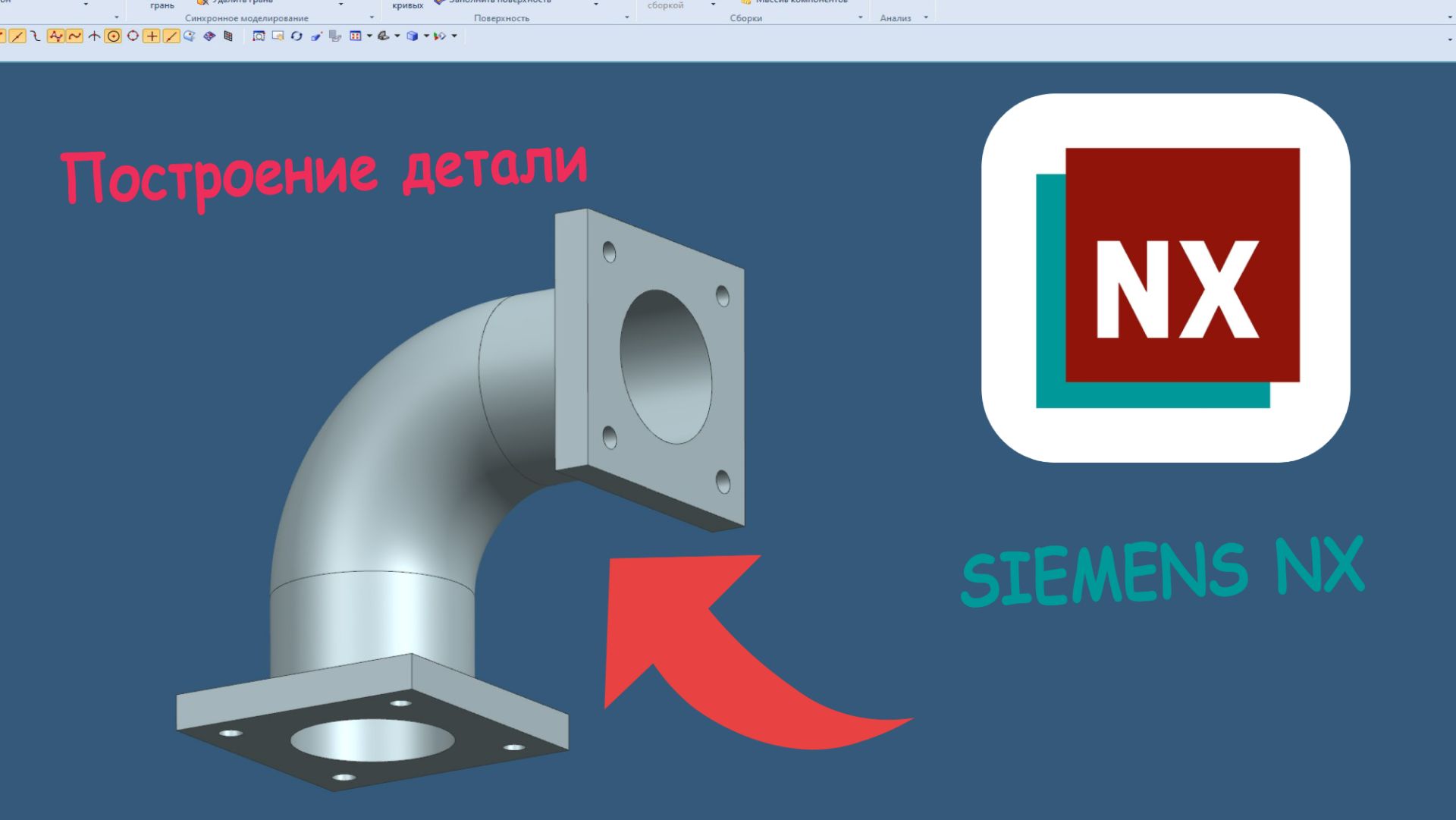Open the Анализ group dropdown
Viewport: 1456px width, 820px height.
point(926,17)
